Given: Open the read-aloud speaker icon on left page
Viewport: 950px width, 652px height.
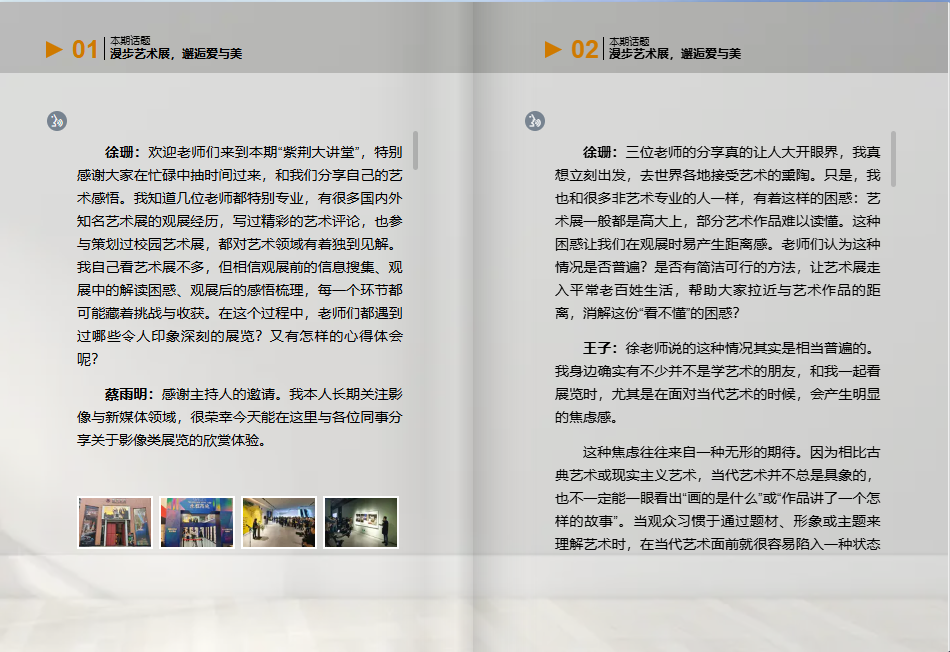Looking at the screenshot, I should click(x=57, y=120).
